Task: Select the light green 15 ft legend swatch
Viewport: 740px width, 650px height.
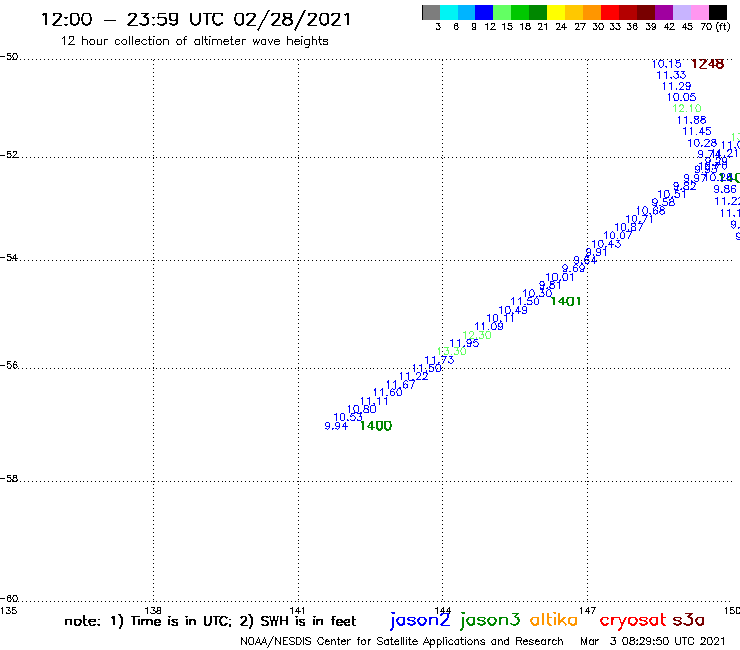Action: (x=502, y=12)
